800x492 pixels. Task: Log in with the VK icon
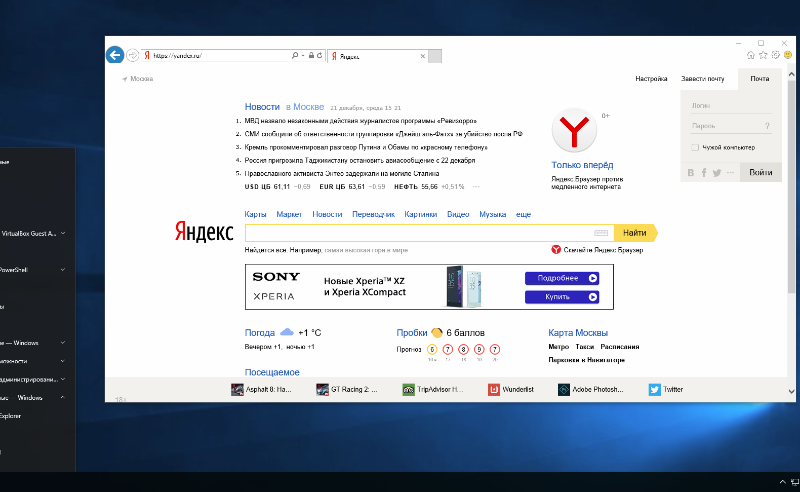click(x=690, y=173)
